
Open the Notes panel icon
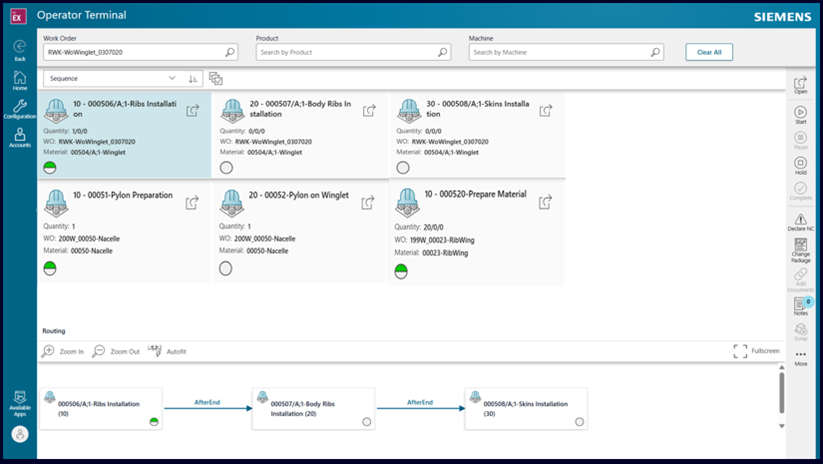pos(800,305)
